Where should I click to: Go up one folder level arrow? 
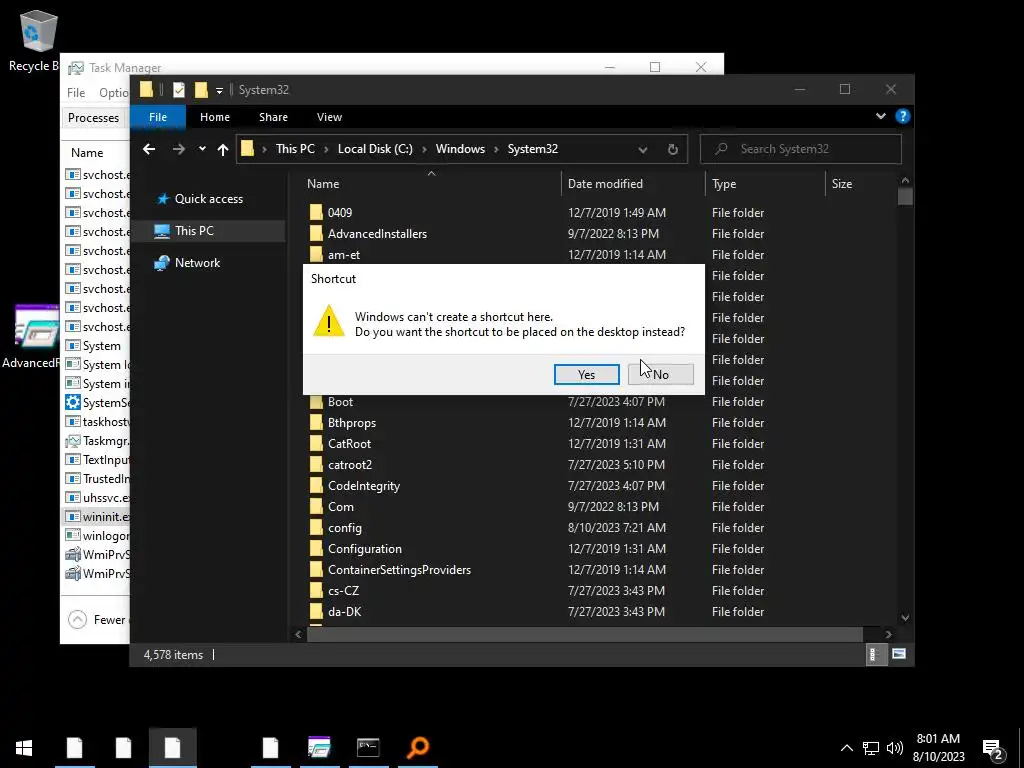[223, 150]
